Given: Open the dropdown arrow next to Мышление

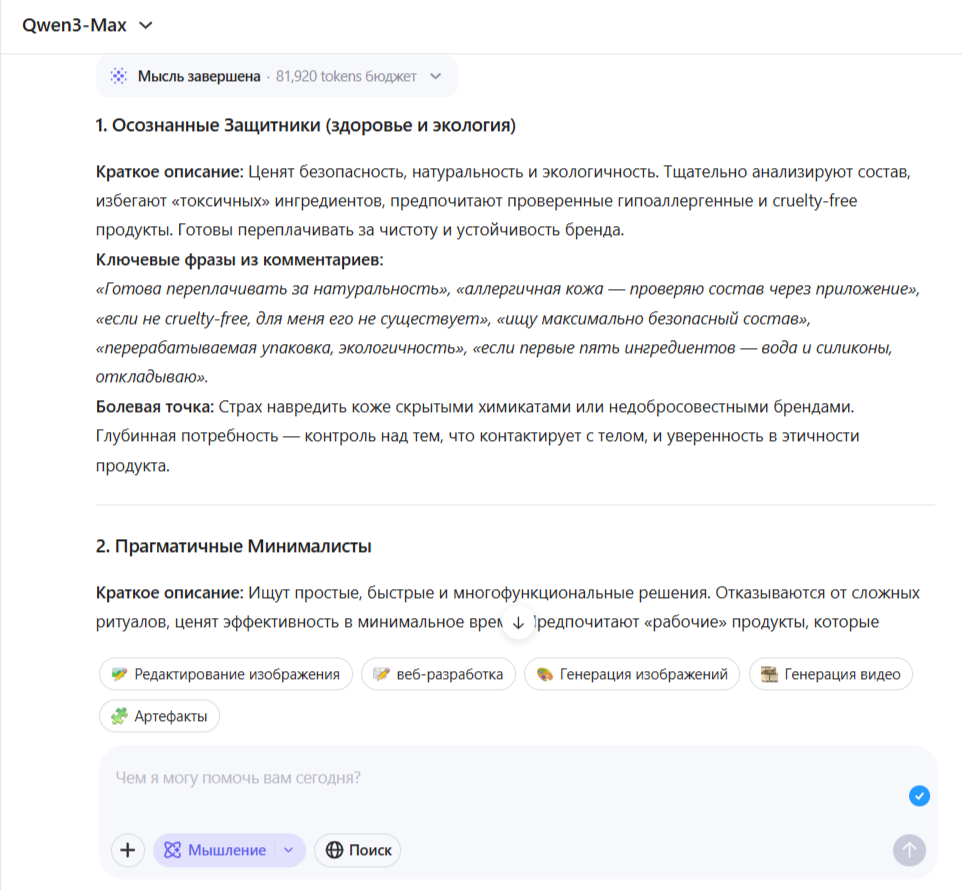Looking at the screenshot, I should click(289, 850).
